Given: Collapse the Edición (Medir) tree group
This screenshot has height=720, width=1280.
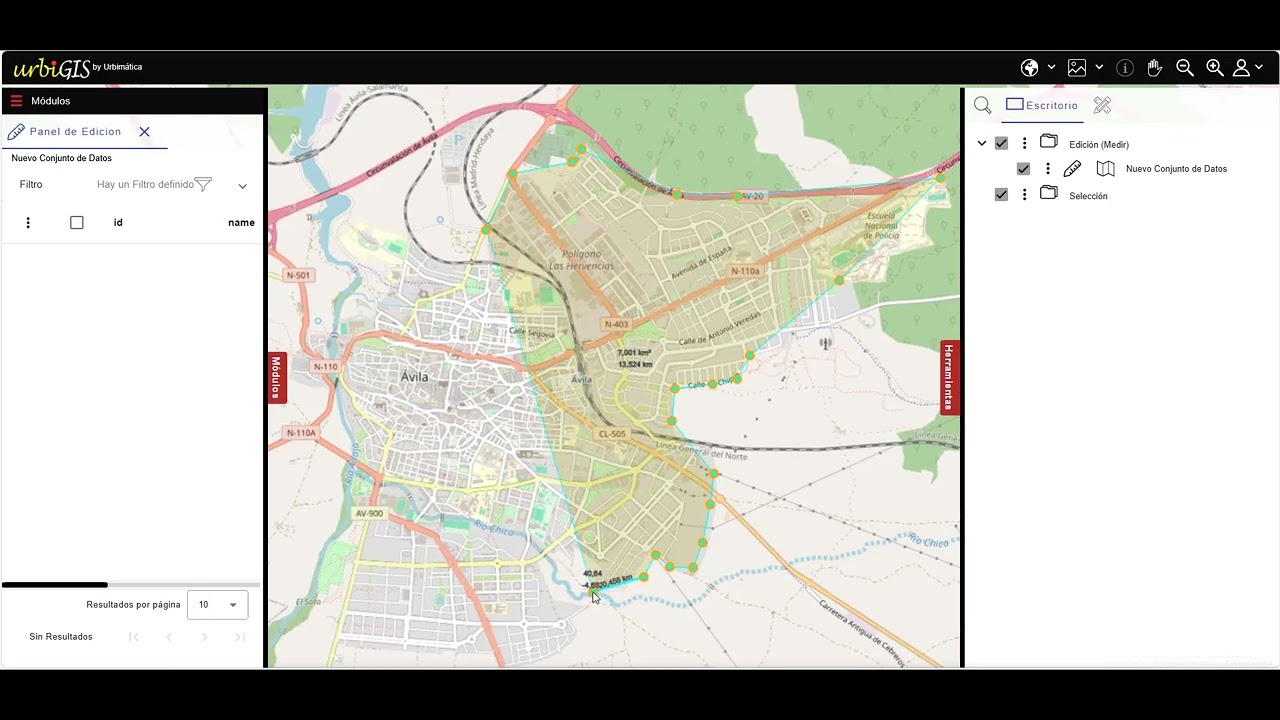Looking at the screenshot, I should pyautogui.click(x=982, y=144).
